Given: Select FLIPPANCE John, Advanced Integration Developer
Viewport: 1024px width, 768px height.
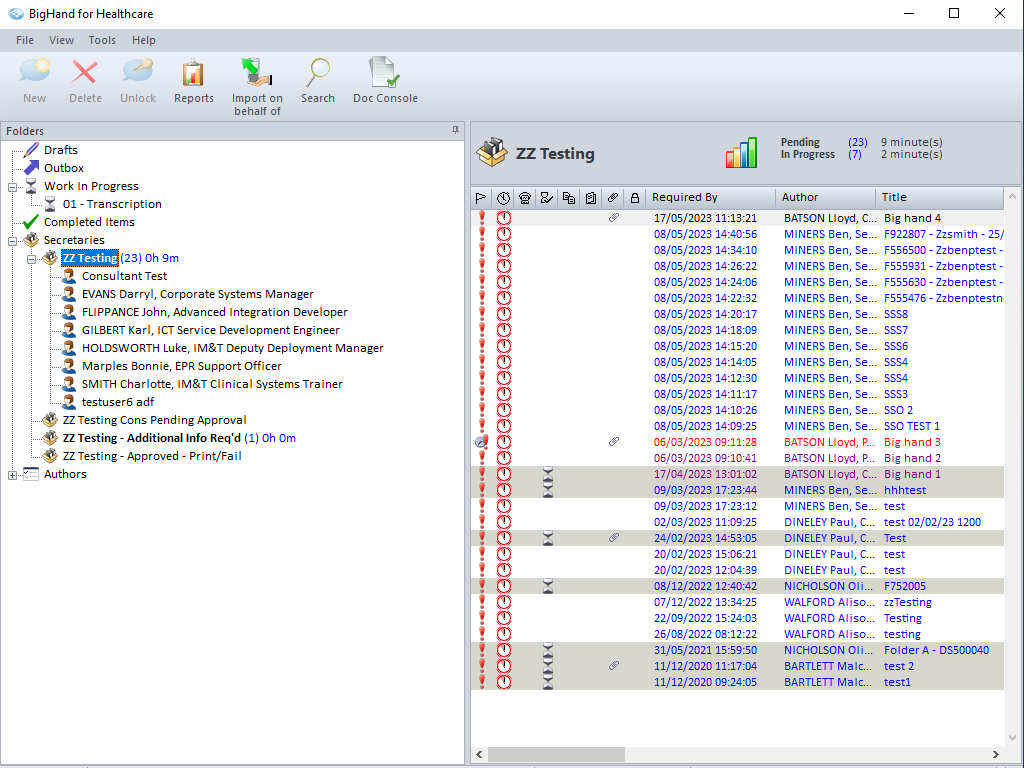Looking at the screenshot, I should tap(214, 312).
